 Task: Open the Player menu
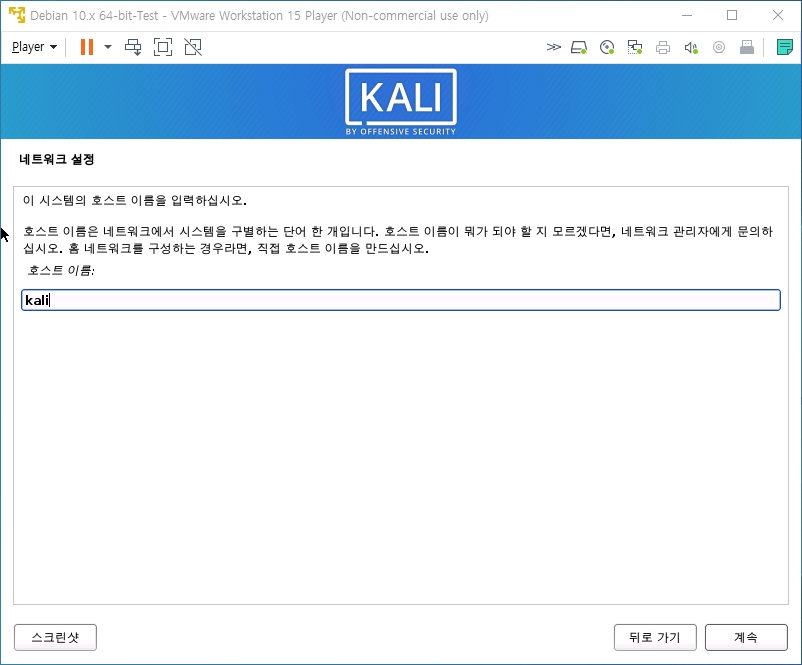(34, 47)
